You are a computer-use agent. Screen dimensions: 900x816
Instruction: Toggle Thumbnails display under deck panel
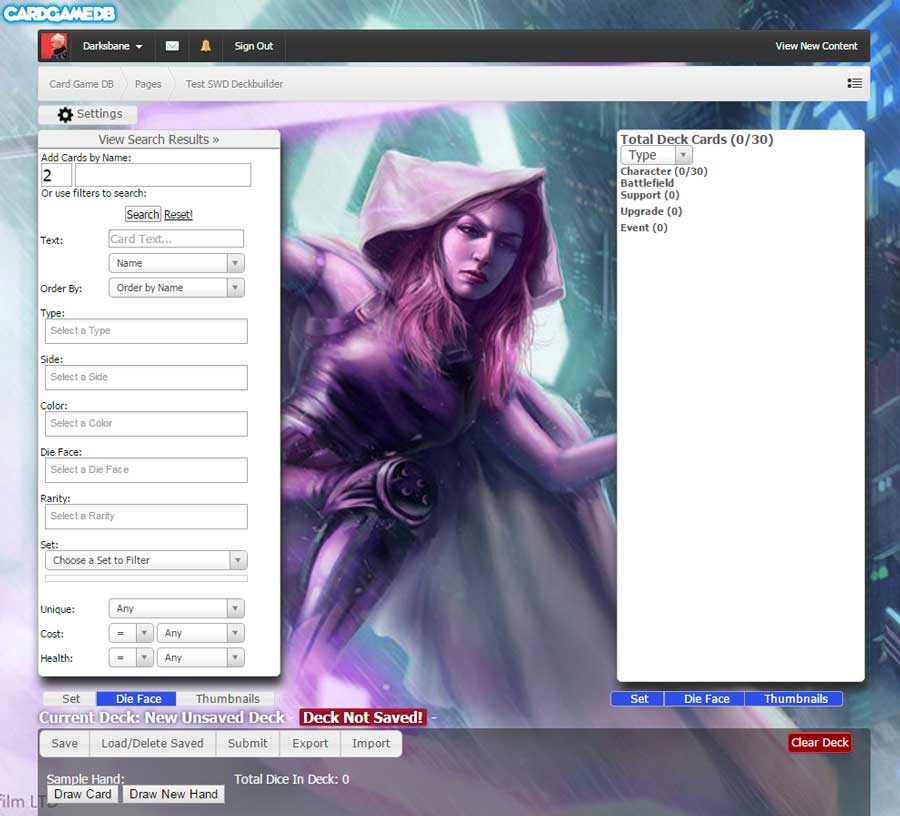pos(795,699)
